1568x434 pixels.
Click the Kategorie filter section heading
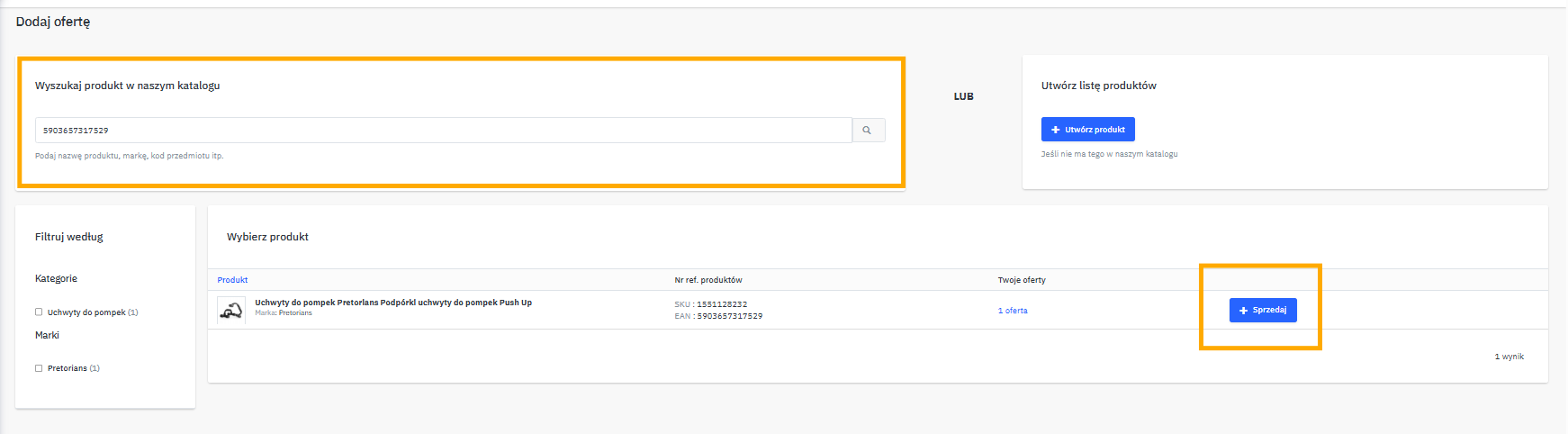coord(56,279)
